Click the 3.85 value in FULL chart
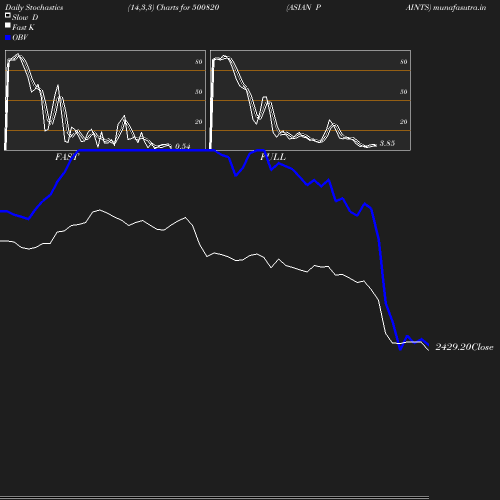 [x=387, y=143]
